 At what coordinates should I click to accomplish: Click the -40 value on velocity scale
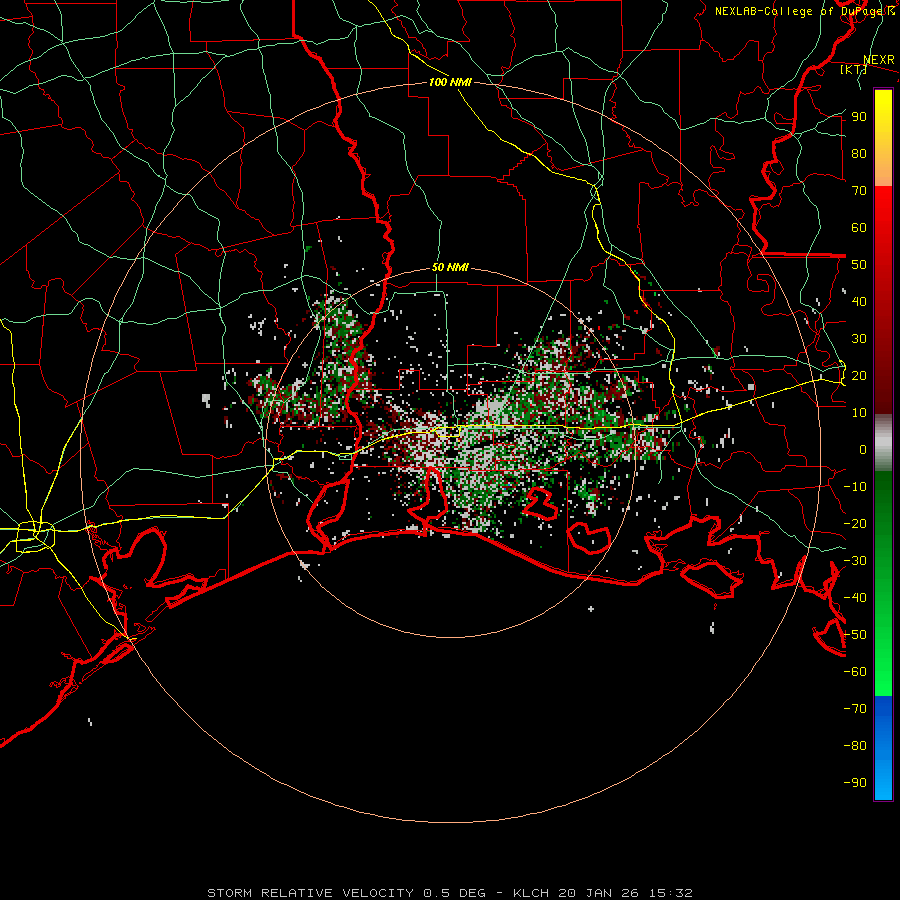click(855, 598)
